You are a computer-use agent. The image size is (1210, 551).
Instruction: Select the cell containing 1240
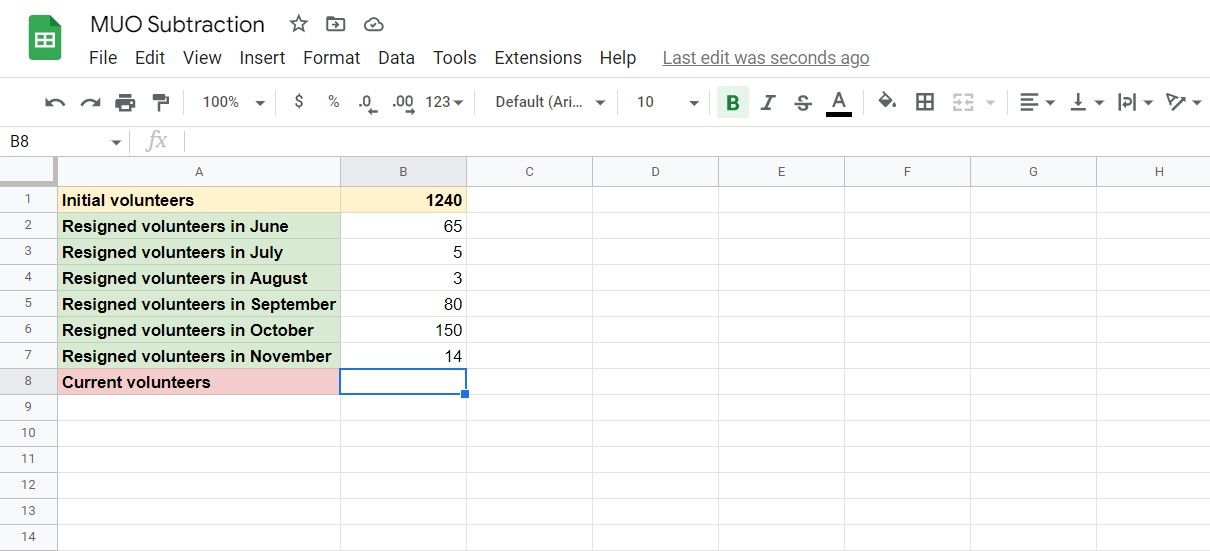tap(403, 200)
